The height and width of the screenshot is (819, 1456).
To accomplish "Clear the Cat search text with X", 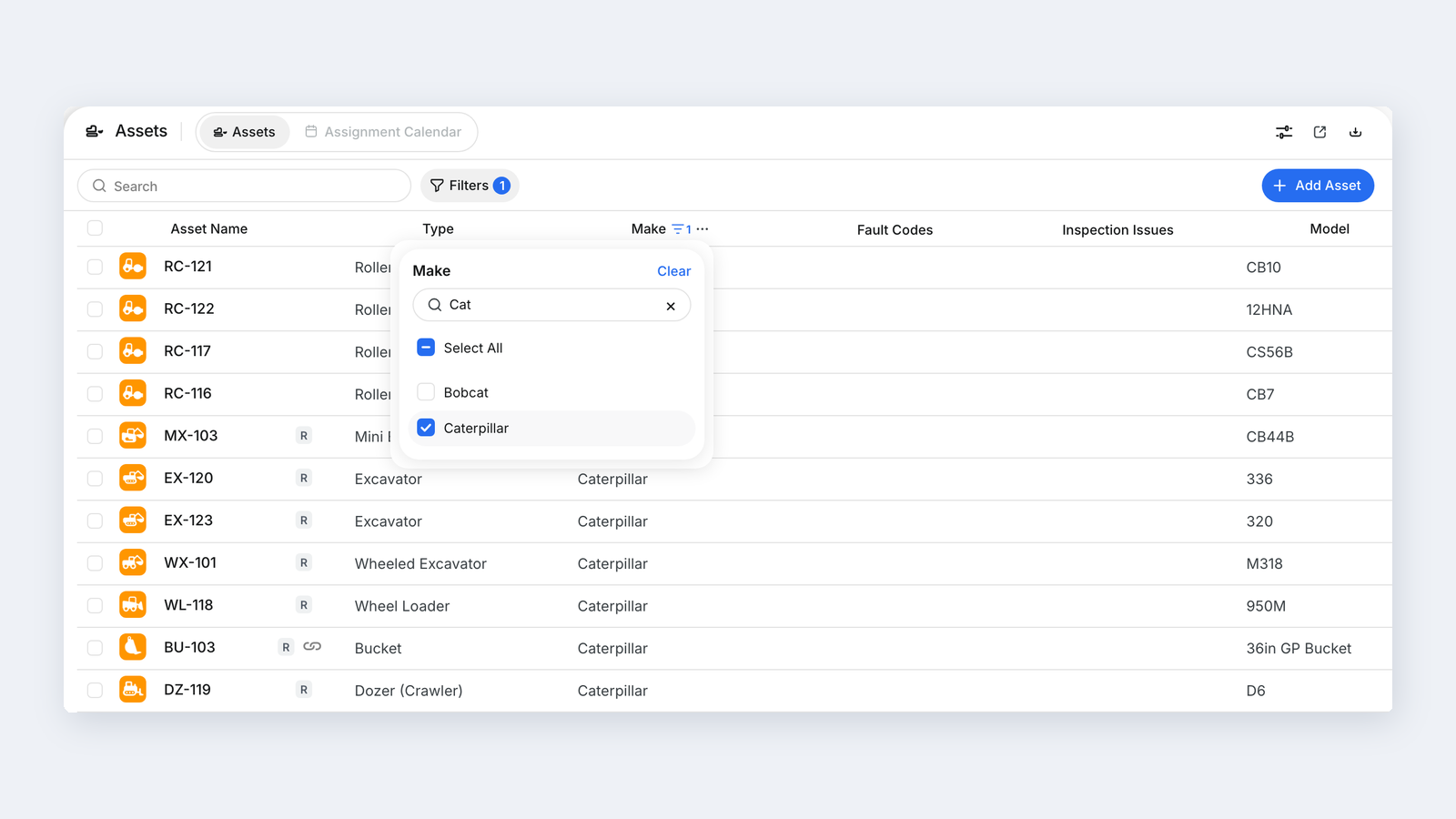I will pyautogui.click(x=671, y=306).
